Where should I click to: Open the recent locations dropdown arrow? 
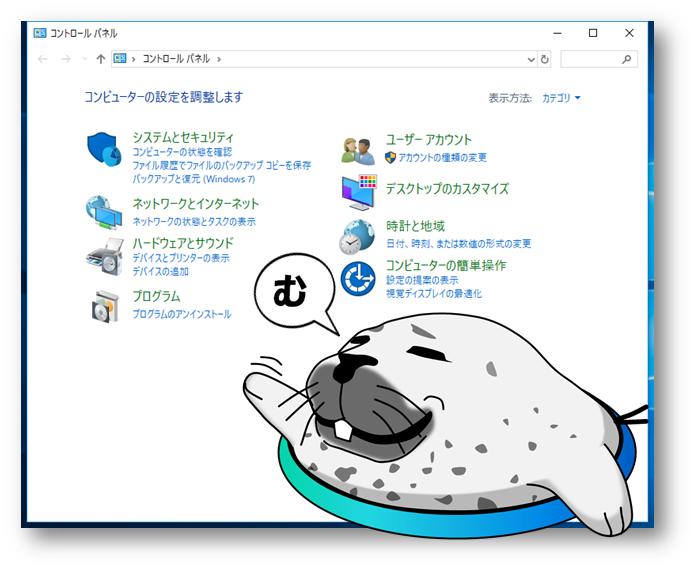pyautogui.click(x=84, y=59)
